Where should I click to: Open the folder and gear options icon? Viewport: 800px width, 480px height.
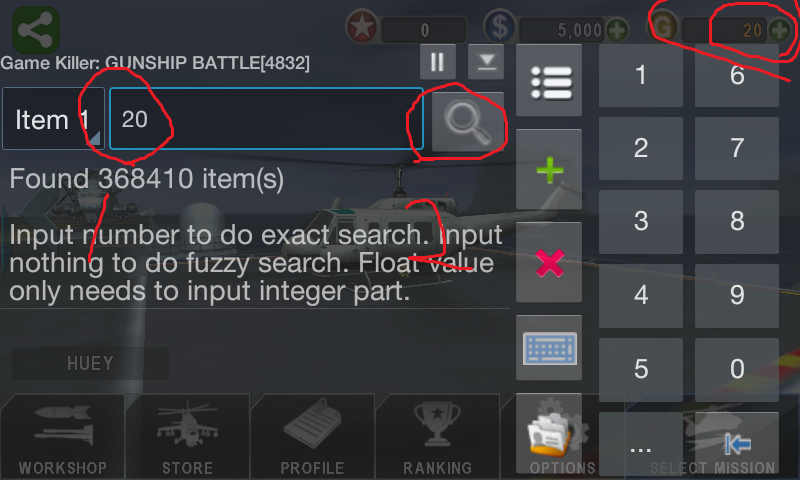(549, 434)
